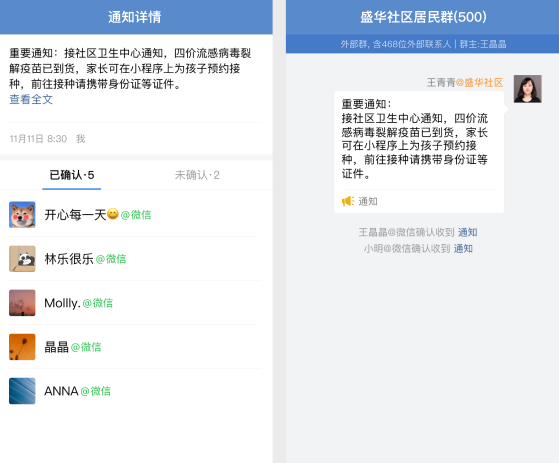Select the ANNA contact name
This screenshot has width=559, height=463.
61,391
